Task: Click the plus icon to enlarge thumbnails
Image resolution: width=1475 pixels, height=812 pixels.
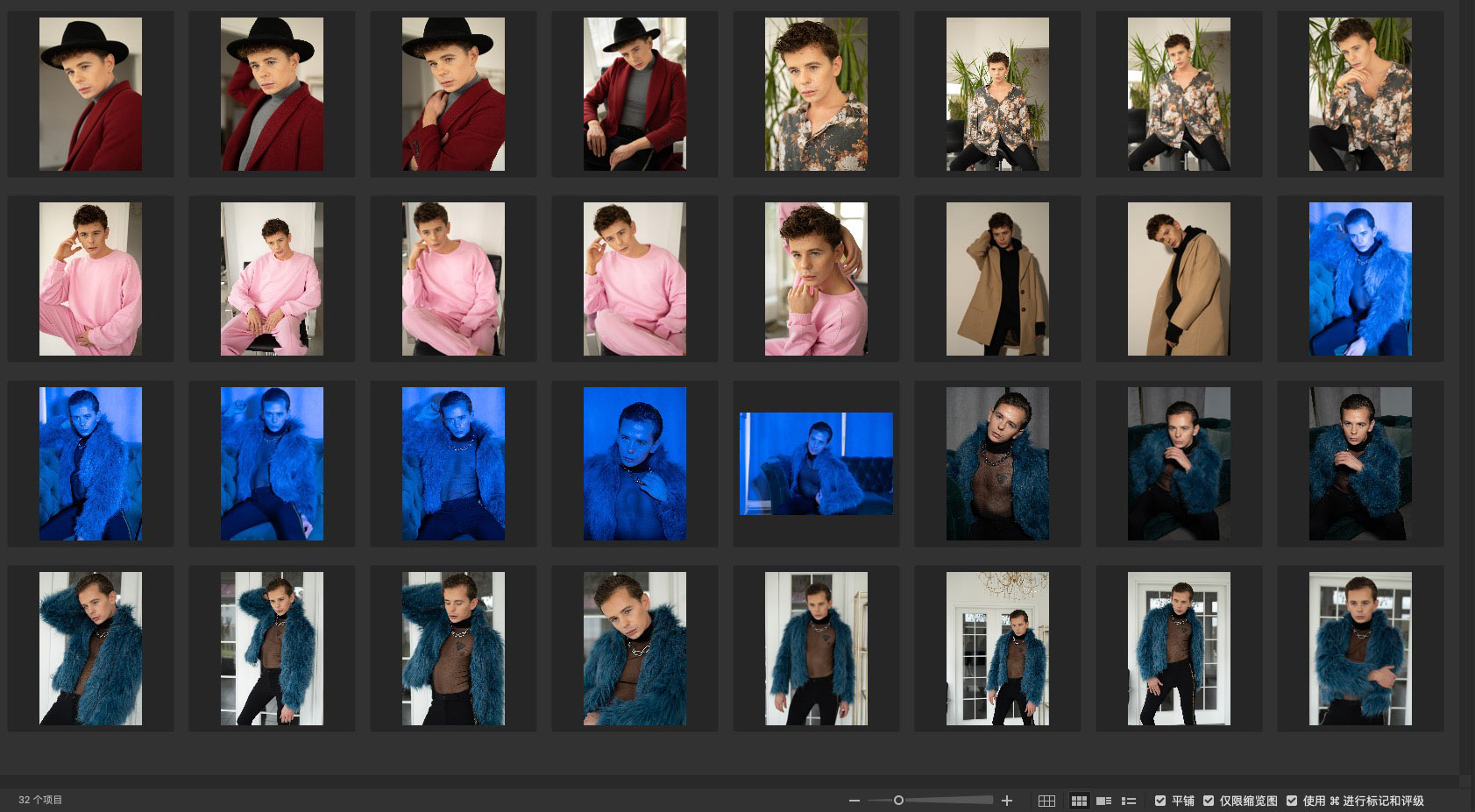Action: [1007, 801]
